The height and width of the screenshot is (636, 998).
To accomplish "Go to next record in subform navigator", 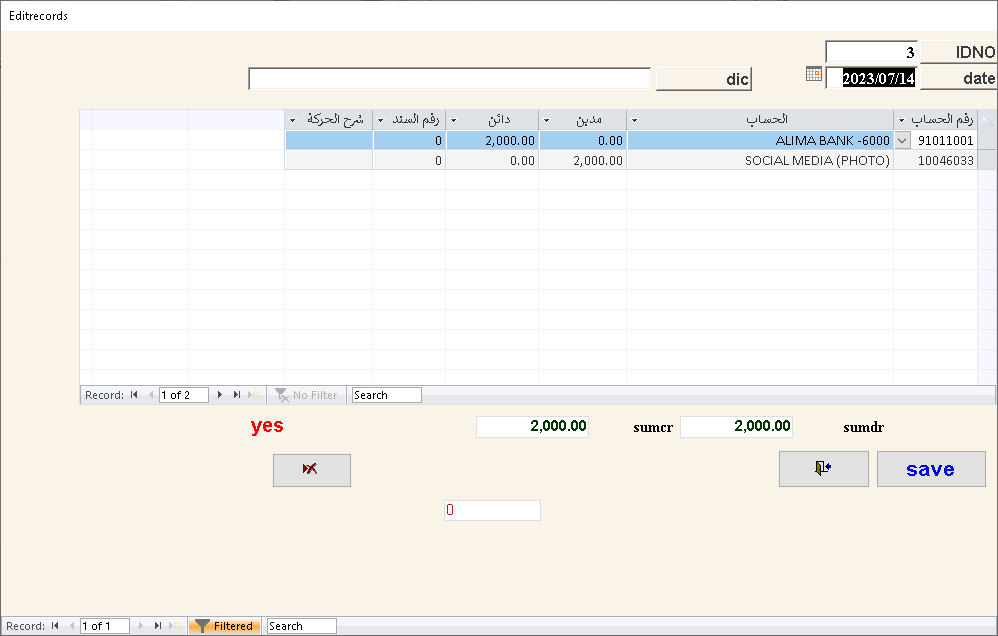I will (220, 395).
